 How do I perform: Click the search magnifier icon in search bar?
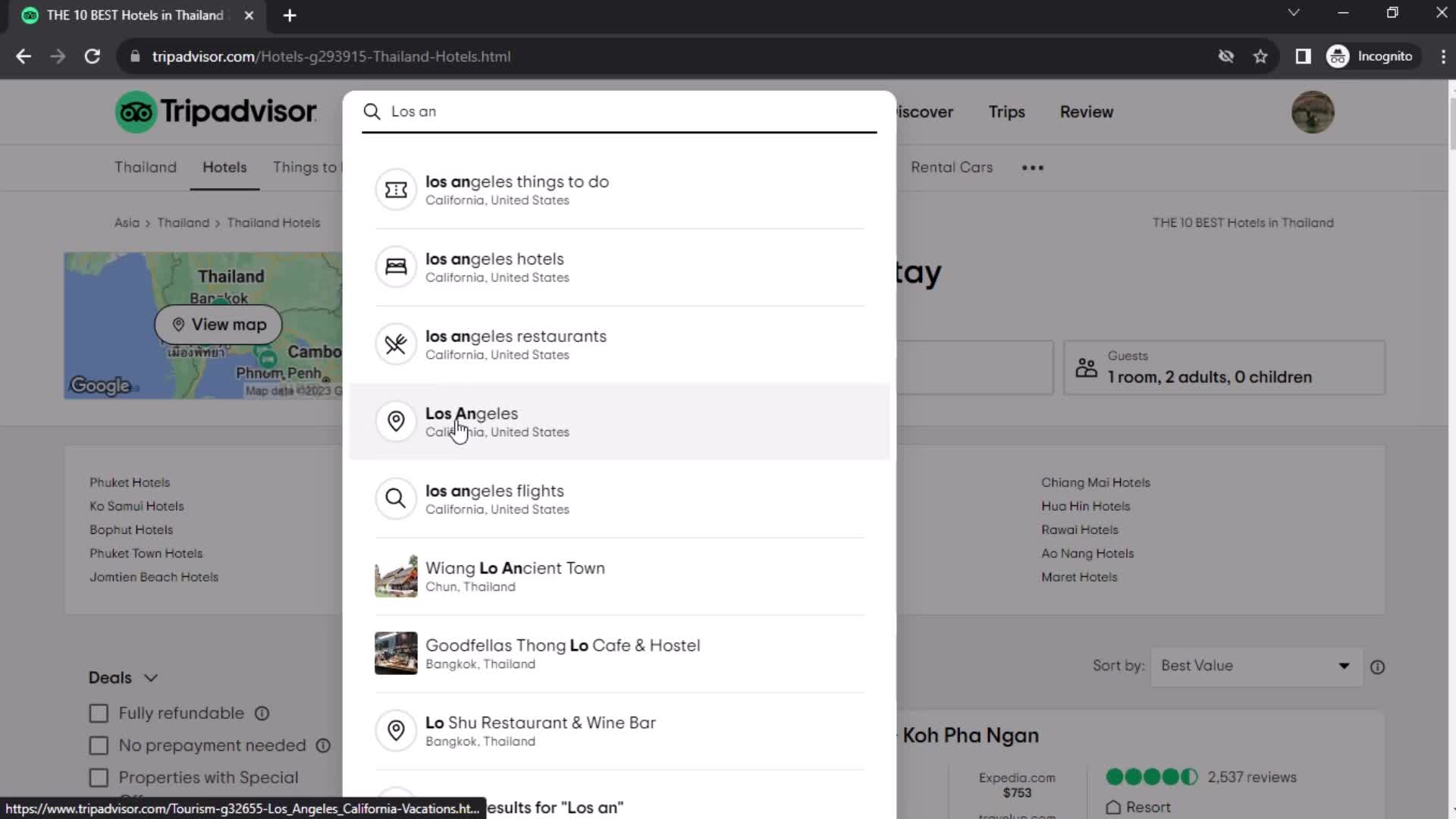(371, 111)
